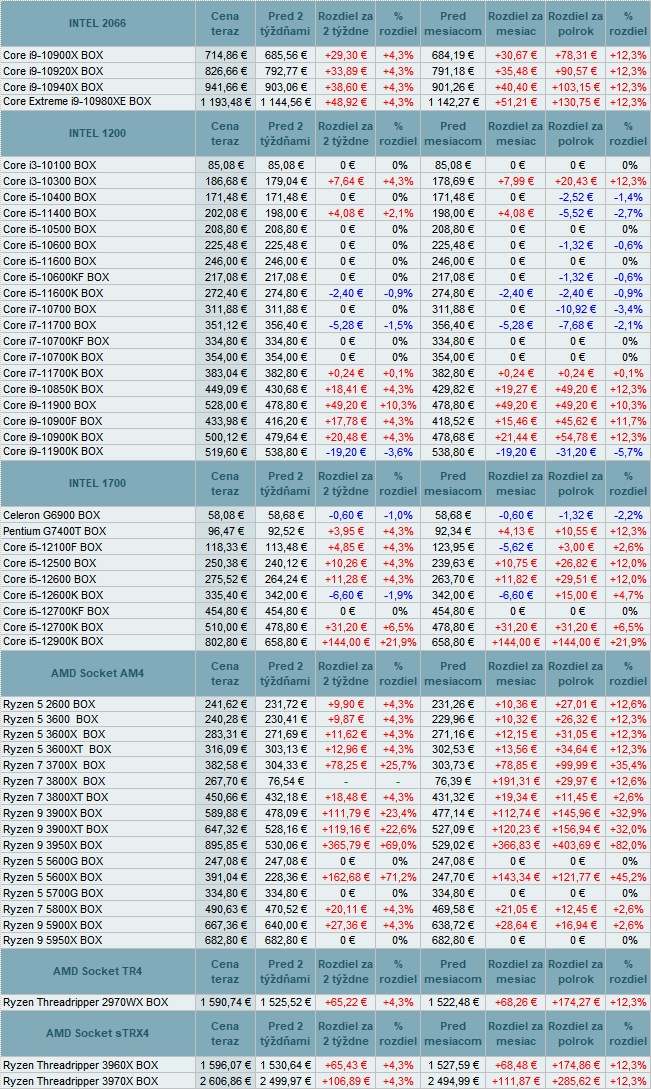Click Core i9-10900F BOX row name
651x1089 pixels.
52,421
